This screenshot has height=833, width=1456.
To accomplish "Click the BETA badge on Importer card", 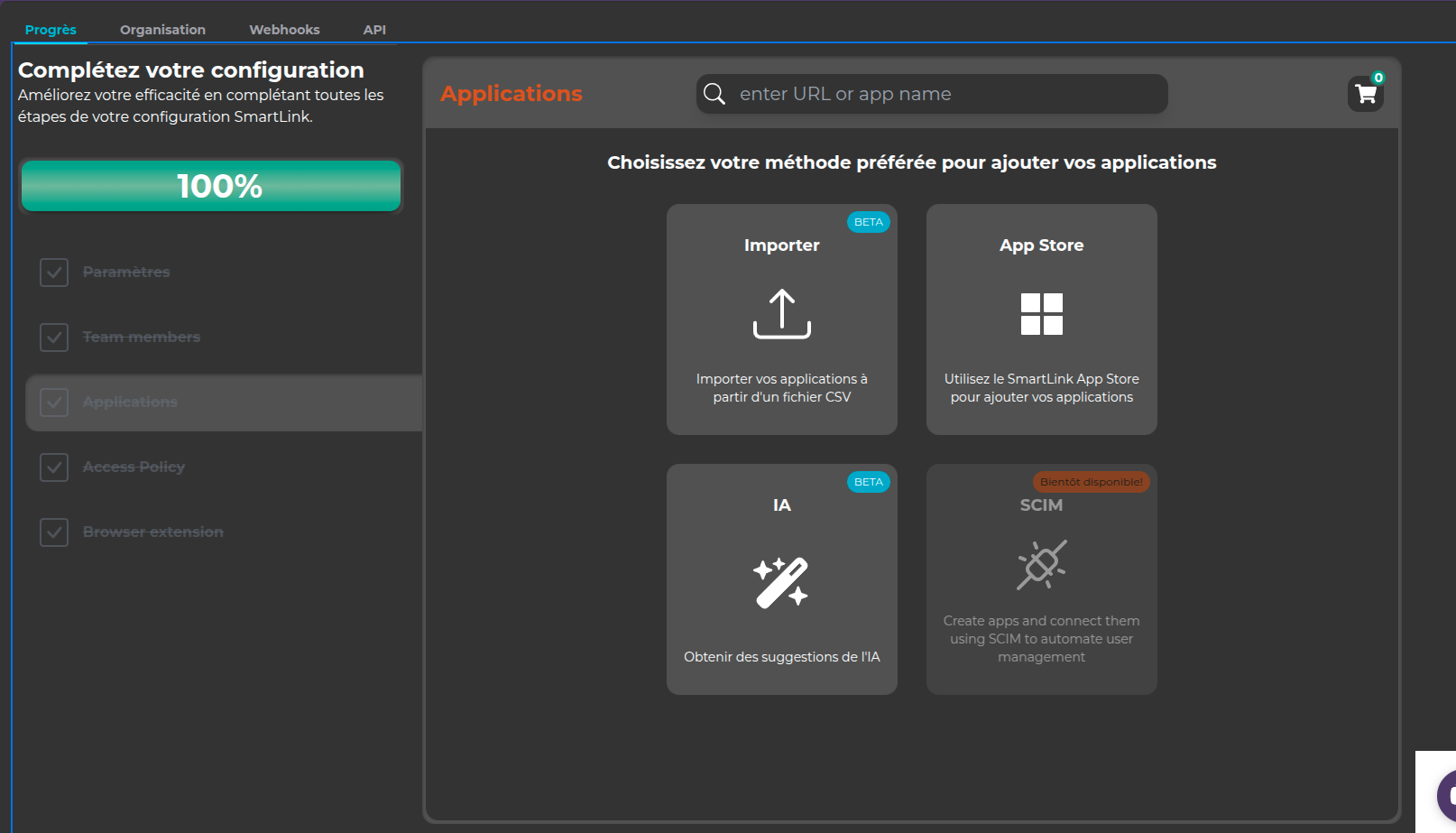I will 868,222.
